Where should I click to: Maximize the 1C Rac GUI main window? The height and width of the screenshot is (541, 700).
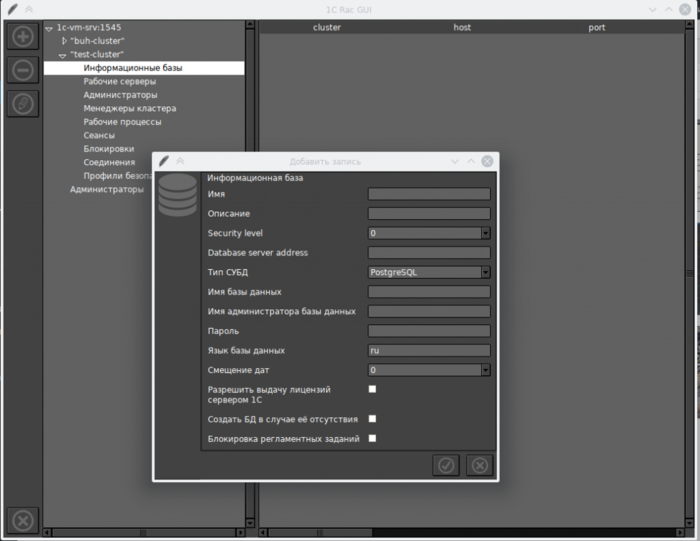(x=668, y=9)
